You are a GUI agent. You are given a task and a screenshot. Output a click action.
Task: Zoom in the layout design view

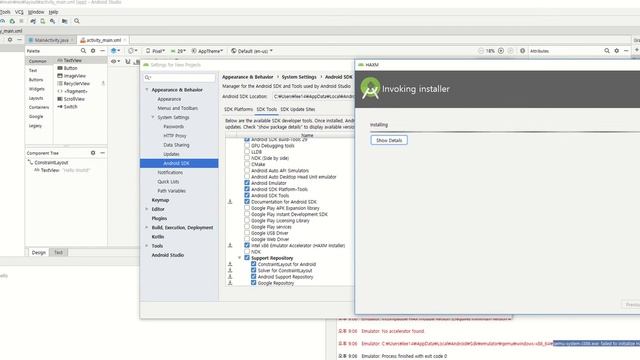501,51
